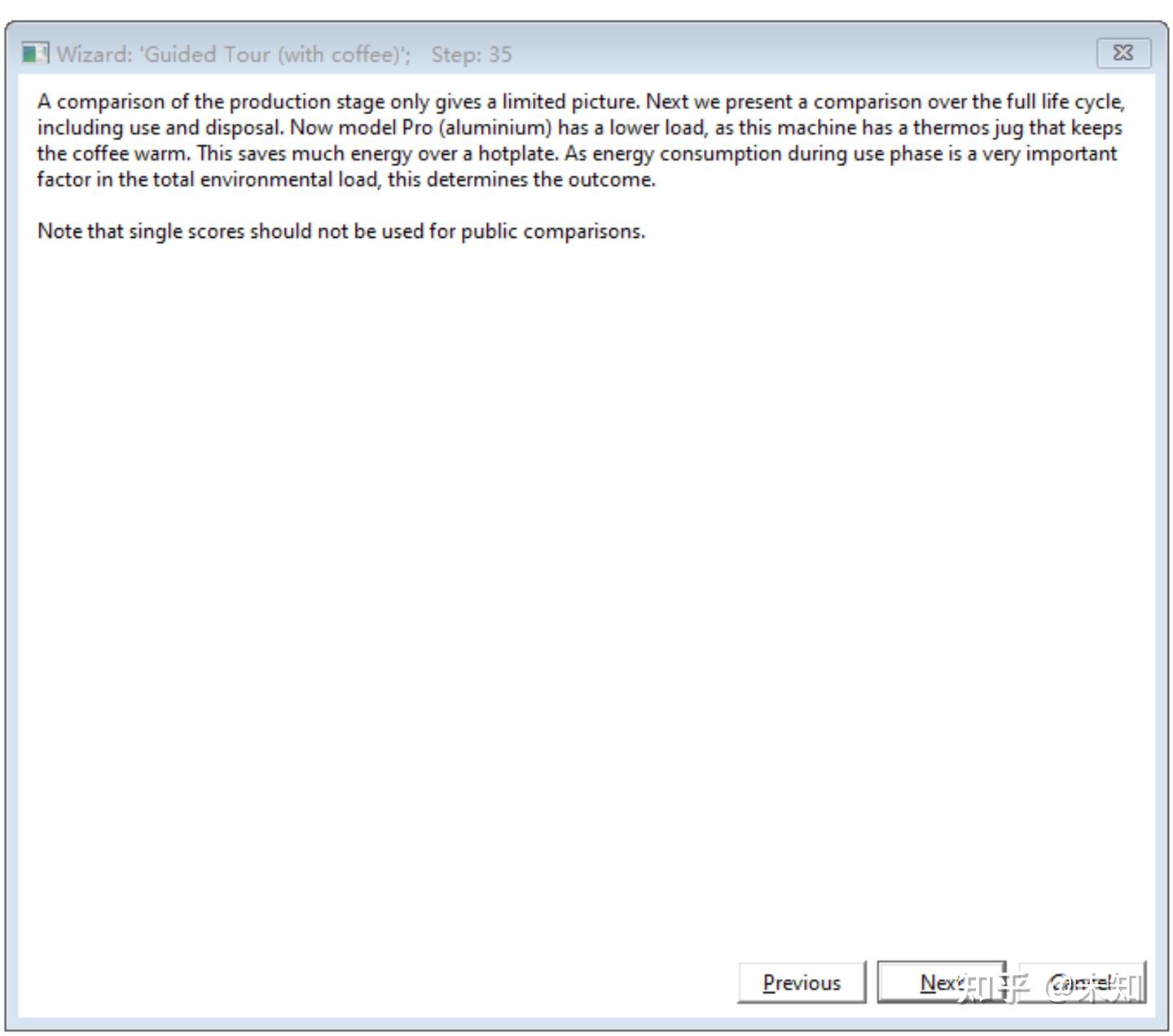Click the line starting 'factor in the total'

(346, 180)
